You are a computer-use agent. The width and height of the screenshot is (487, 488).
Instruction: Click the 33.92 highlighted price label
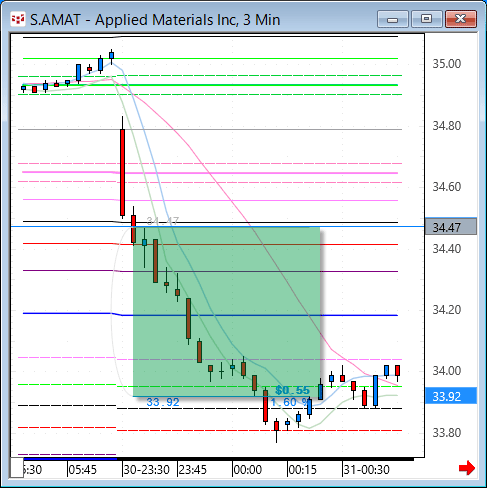pyautogui.click(x=451, y=396)
